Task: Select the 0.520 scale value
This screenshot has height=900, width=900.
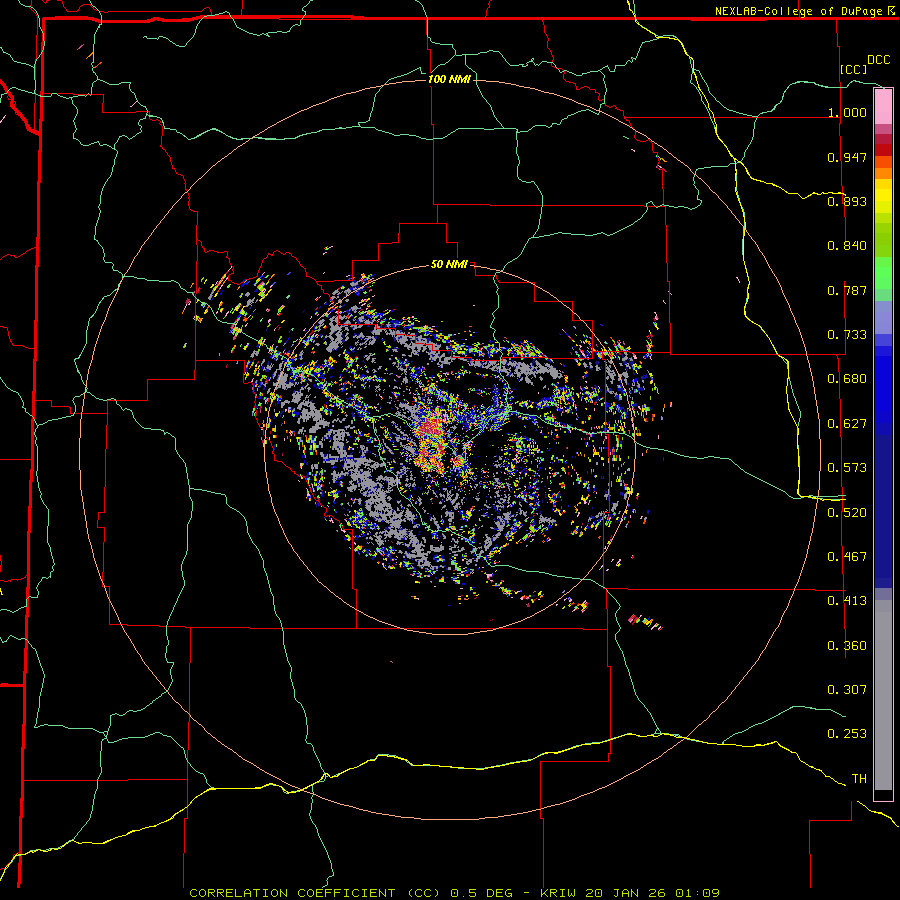Action: coord(847,513)
